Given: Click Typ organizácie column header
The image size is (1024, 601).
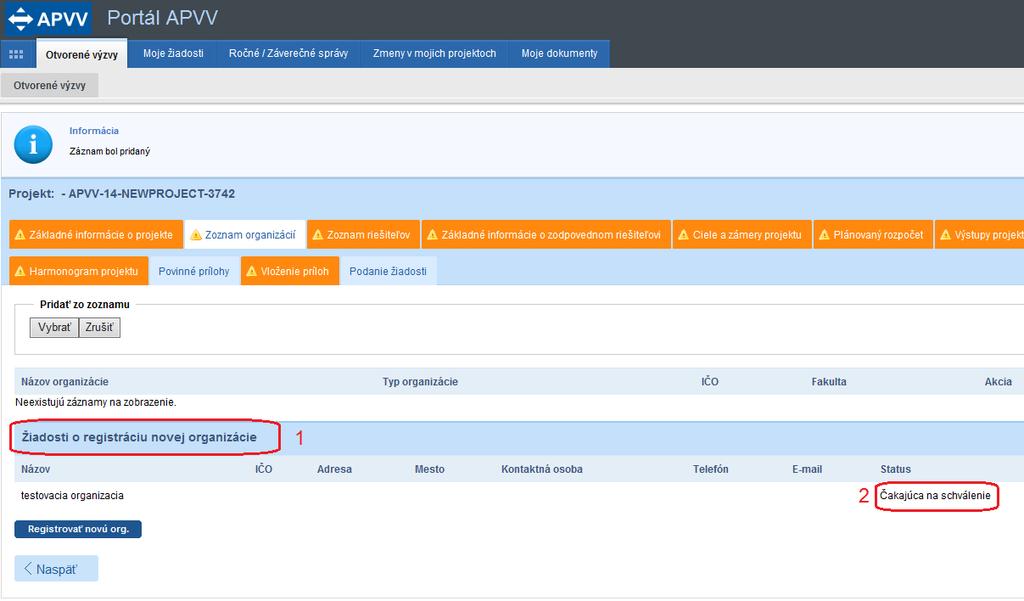Looking at the screenshot, I should click(420, 382).
